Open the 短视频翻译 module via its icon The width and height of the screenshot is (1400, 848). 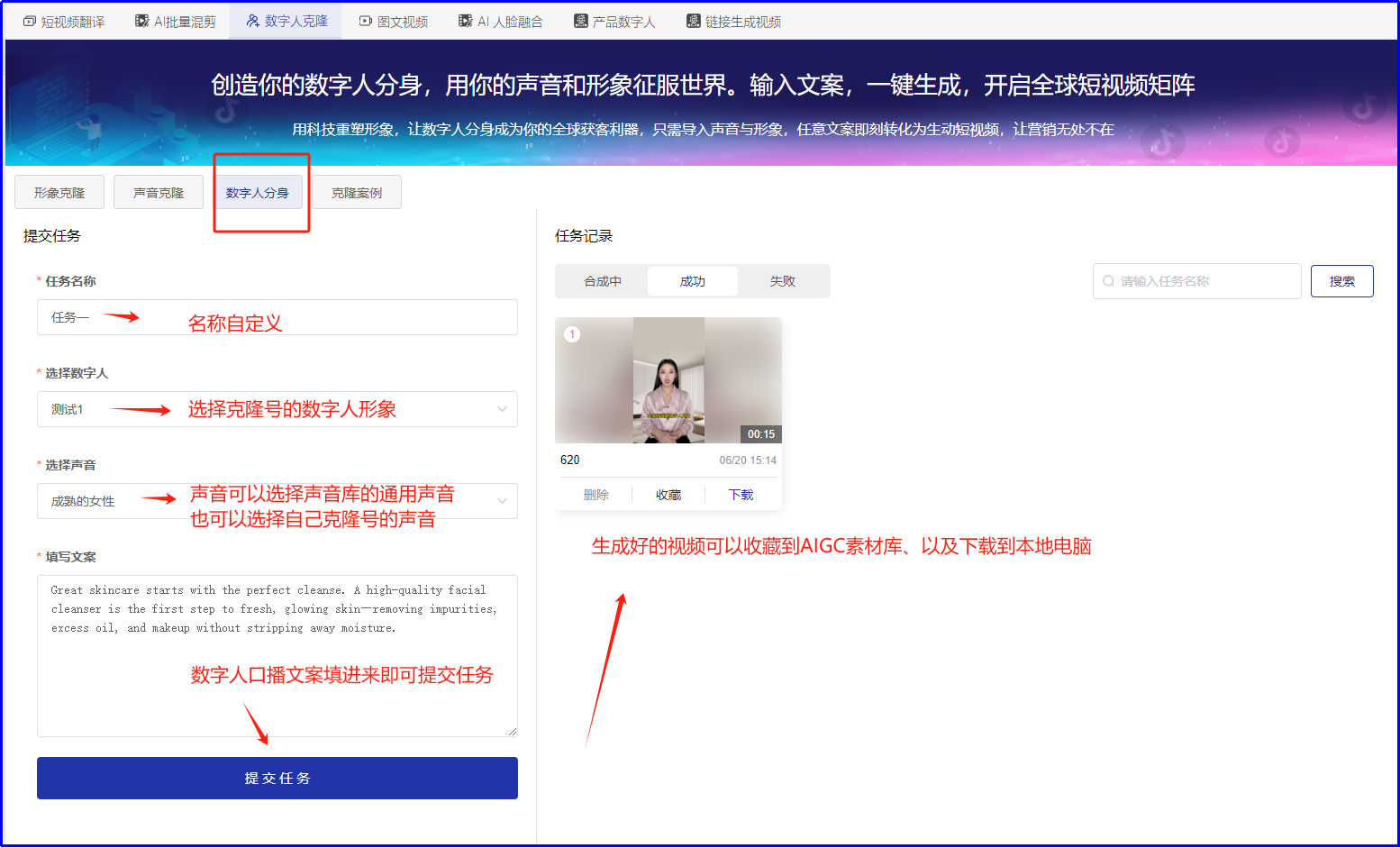pyautogui.click(x=28, y=20)
